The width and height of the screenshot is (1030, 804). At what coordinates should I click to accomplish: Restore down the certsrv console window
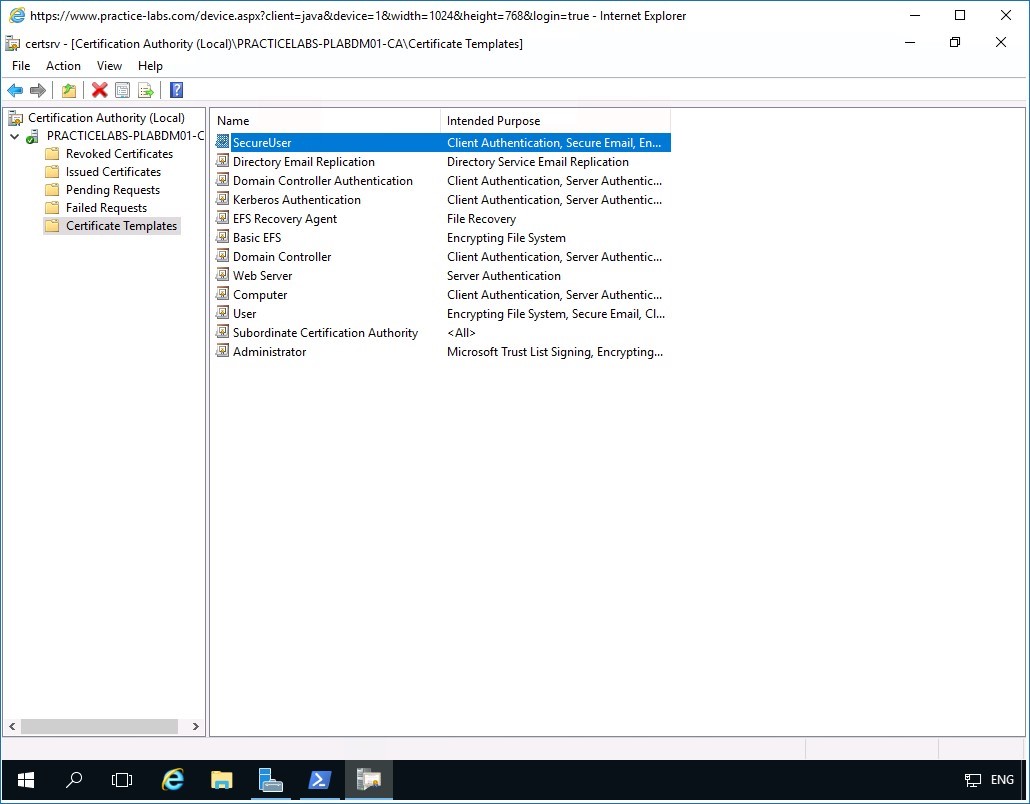[x=955, y=43]
